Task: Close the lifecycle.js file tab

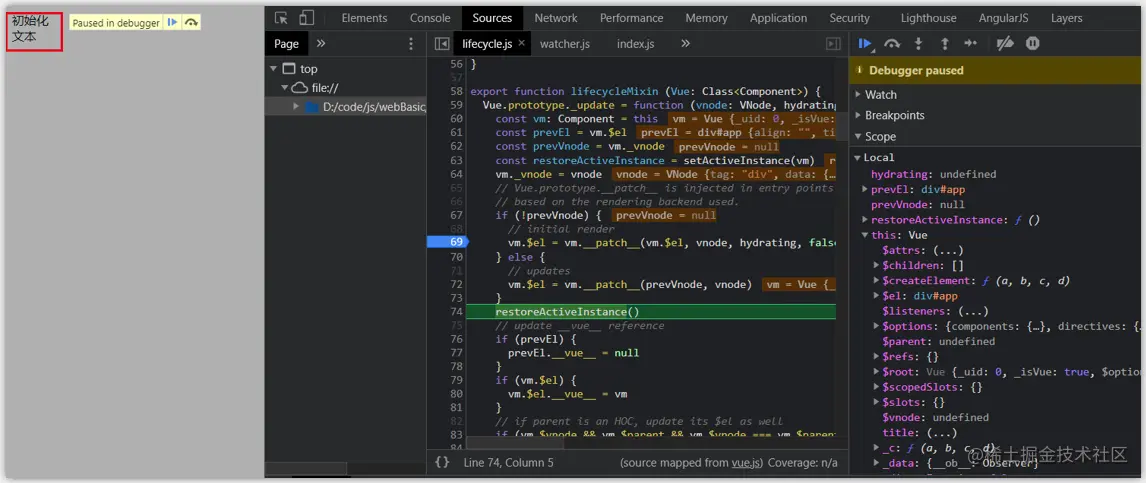Action: coord(522,43)
